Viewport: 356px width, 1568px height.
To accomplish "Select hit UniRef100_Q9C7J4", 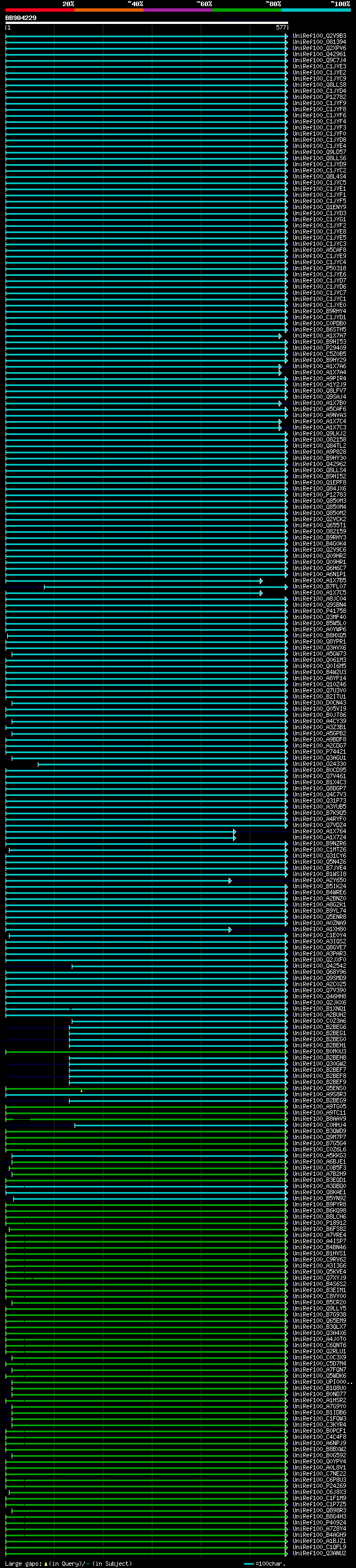I will (319, 60).
